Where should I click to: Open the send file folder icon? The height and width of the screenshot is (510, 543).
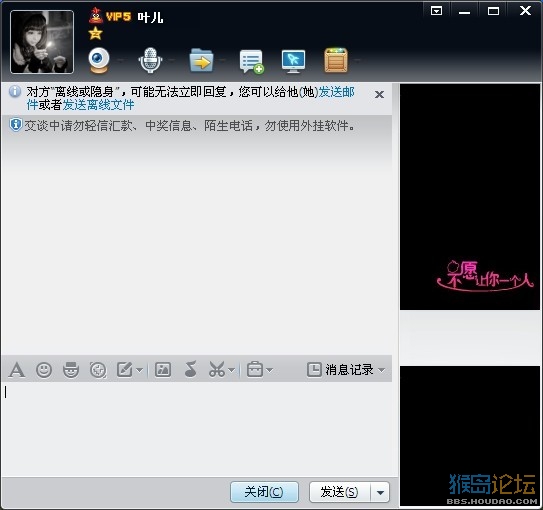click(x=201, y=60)
